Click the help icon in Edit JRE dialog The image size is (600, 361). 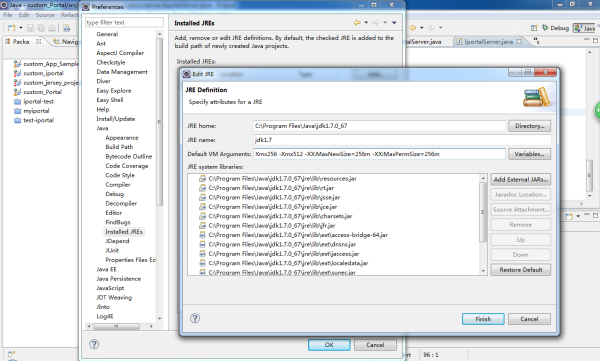tap(195, 319)
